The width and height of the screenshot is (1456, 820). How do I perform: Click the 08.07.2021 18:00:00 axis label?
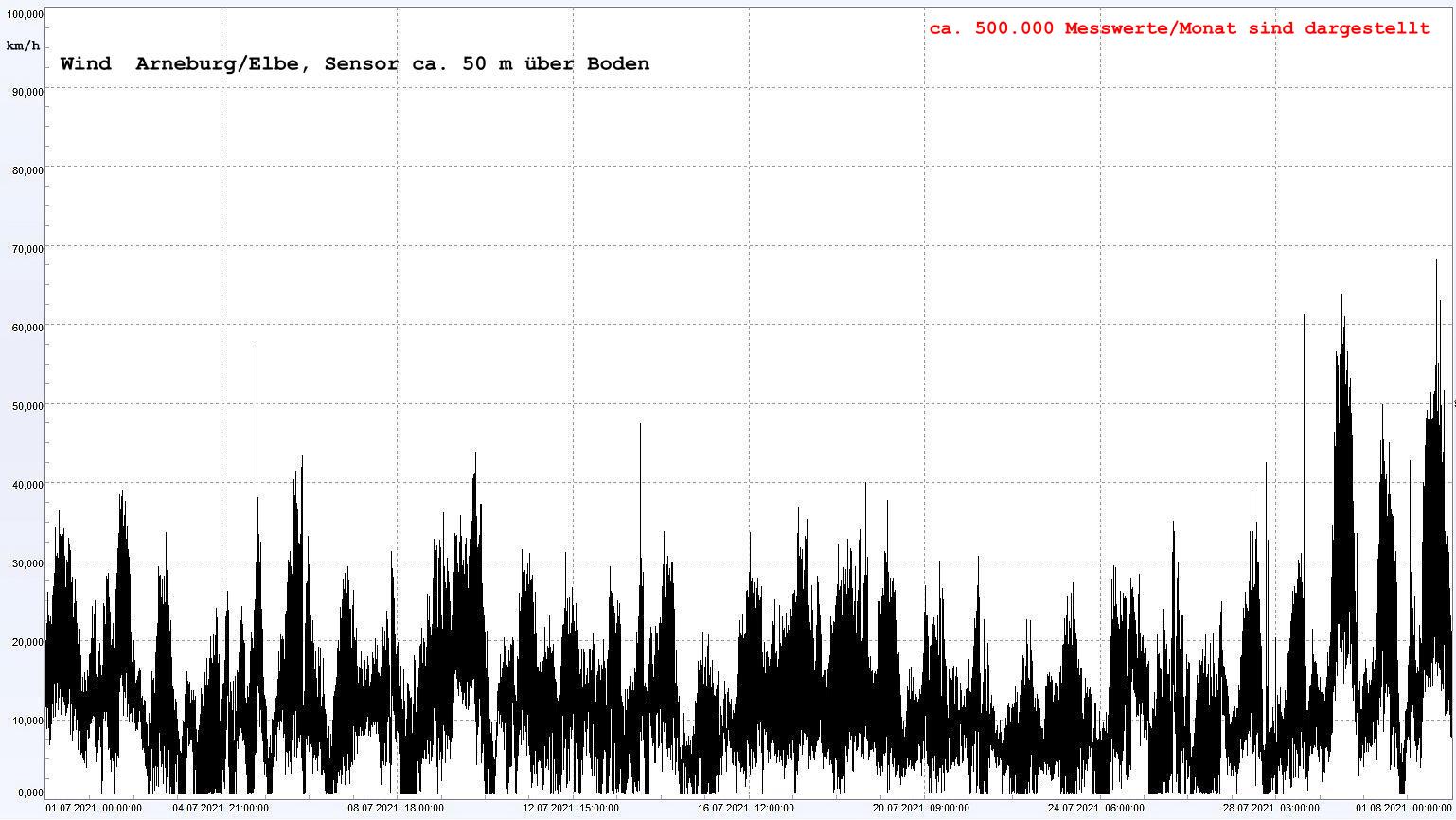click(x=395, y=808)
